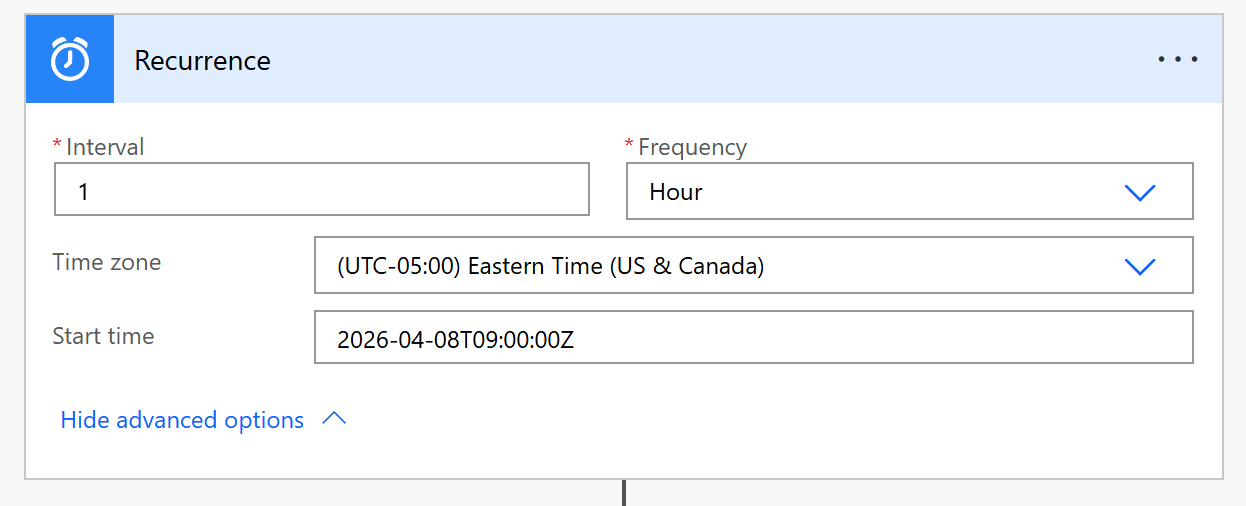Screen dimensions: 1246x506
Task: Click the Start time label
Action: point(103,336)
